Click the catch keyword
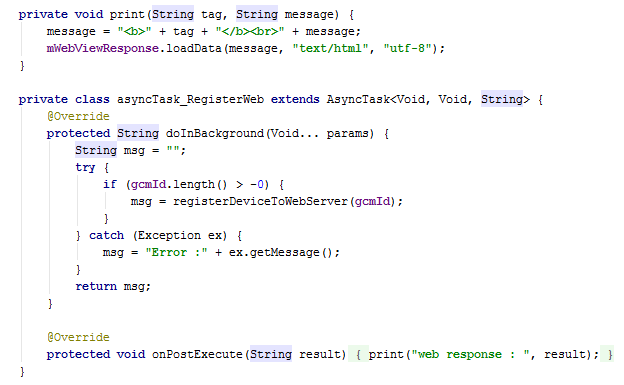The image size is (624, 385). (x=106, y=236)
